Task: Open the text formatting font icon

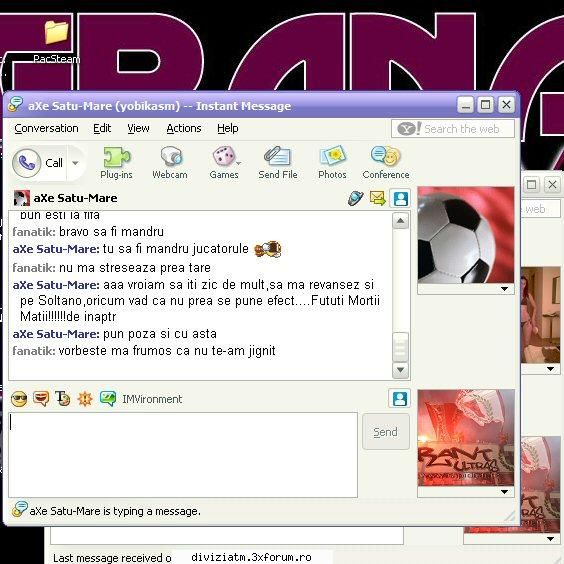Action: 63,399
